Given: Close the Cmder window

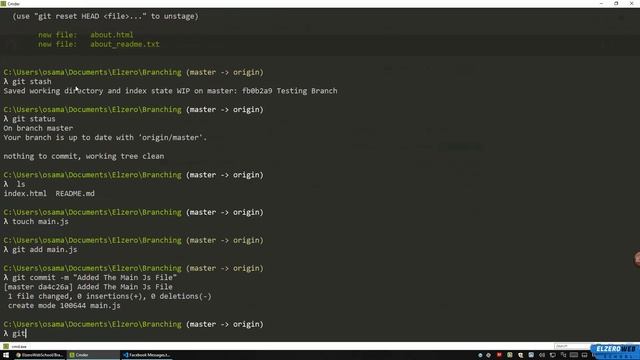Looking at the screenshot, I should point(631,3).
